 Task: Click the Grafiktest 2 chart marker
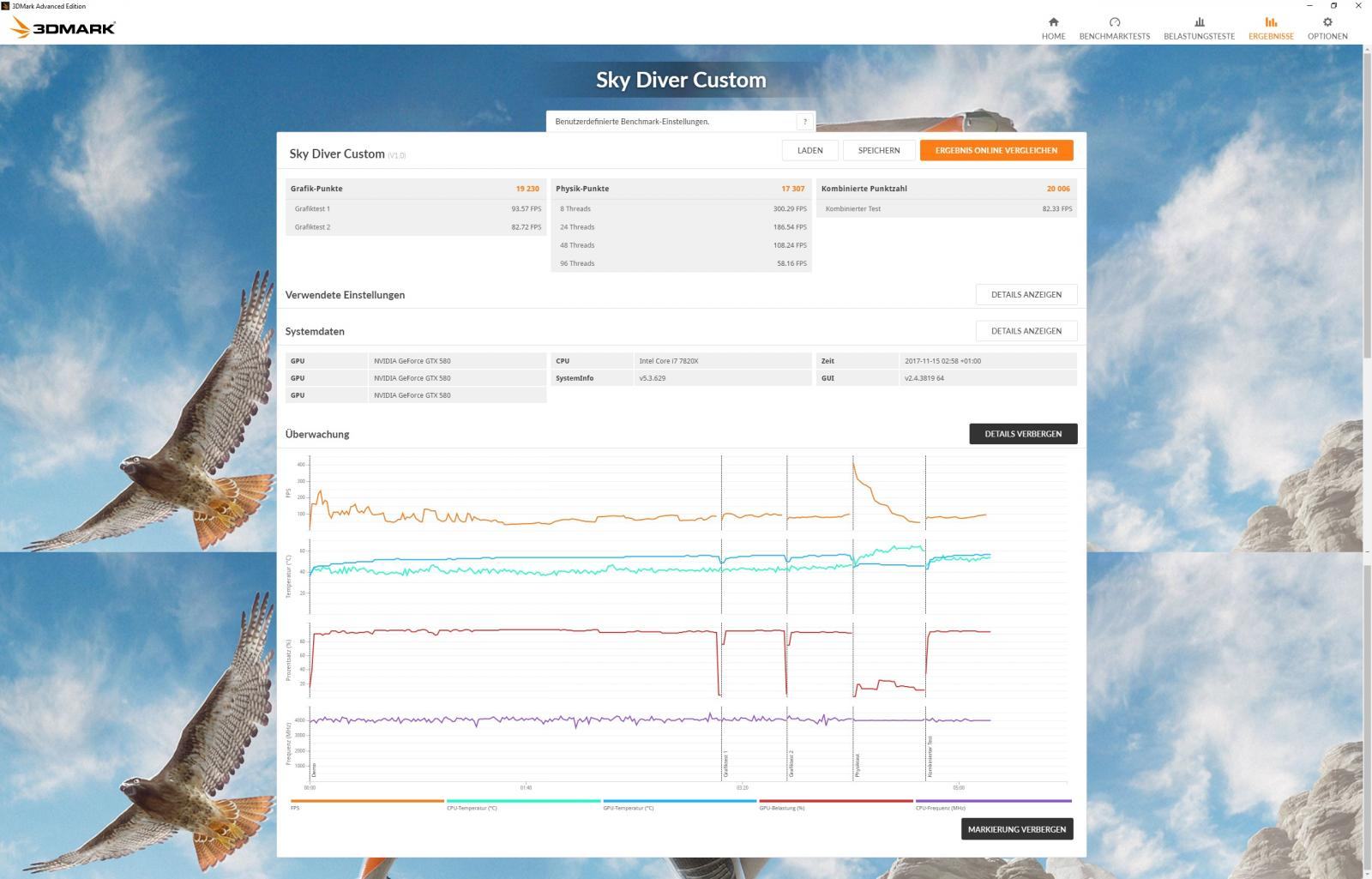[x=791, y=763]
